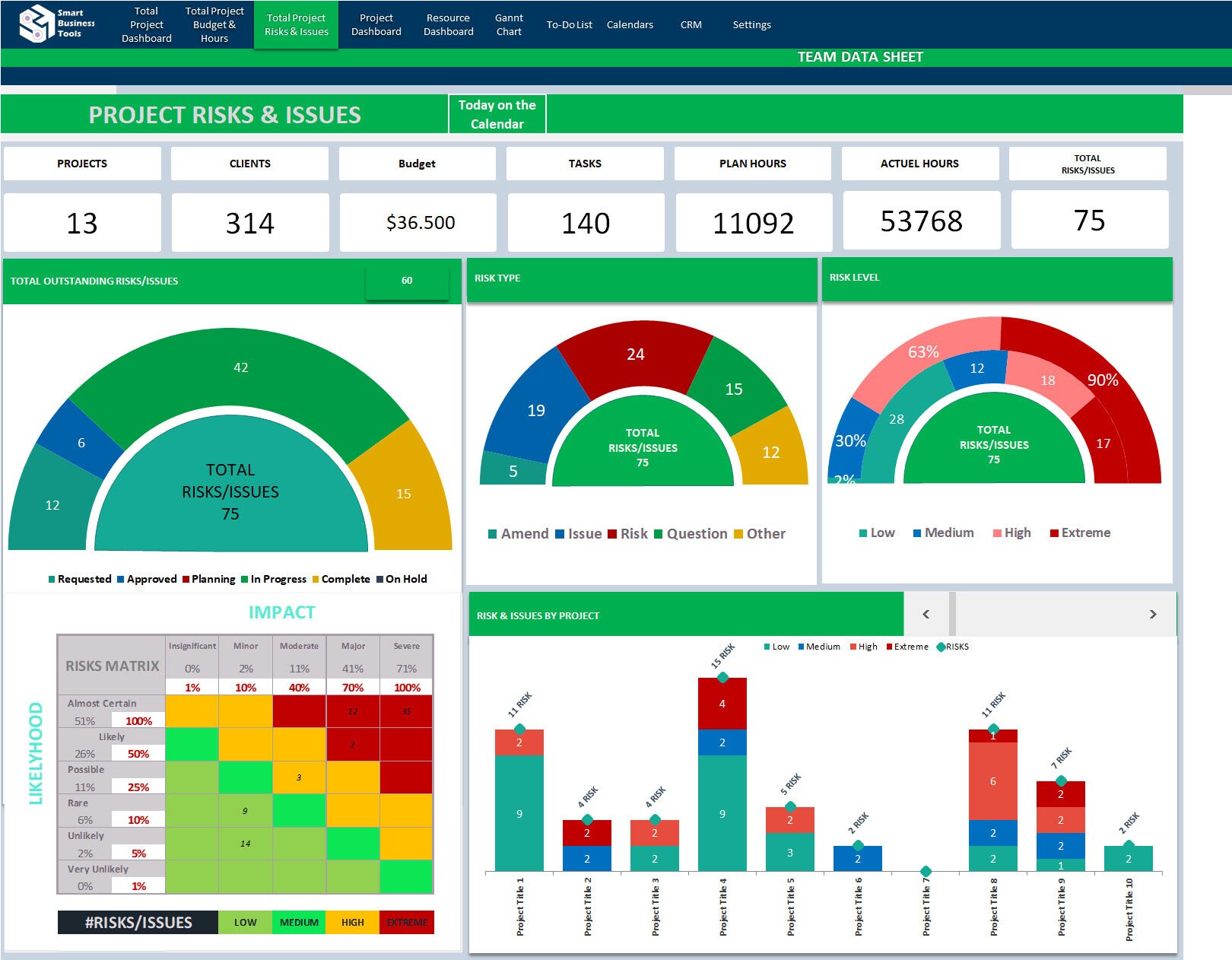The image size is (1232, 960).
Task: Open the Gantt Chart tab
Action: (509, 24)
